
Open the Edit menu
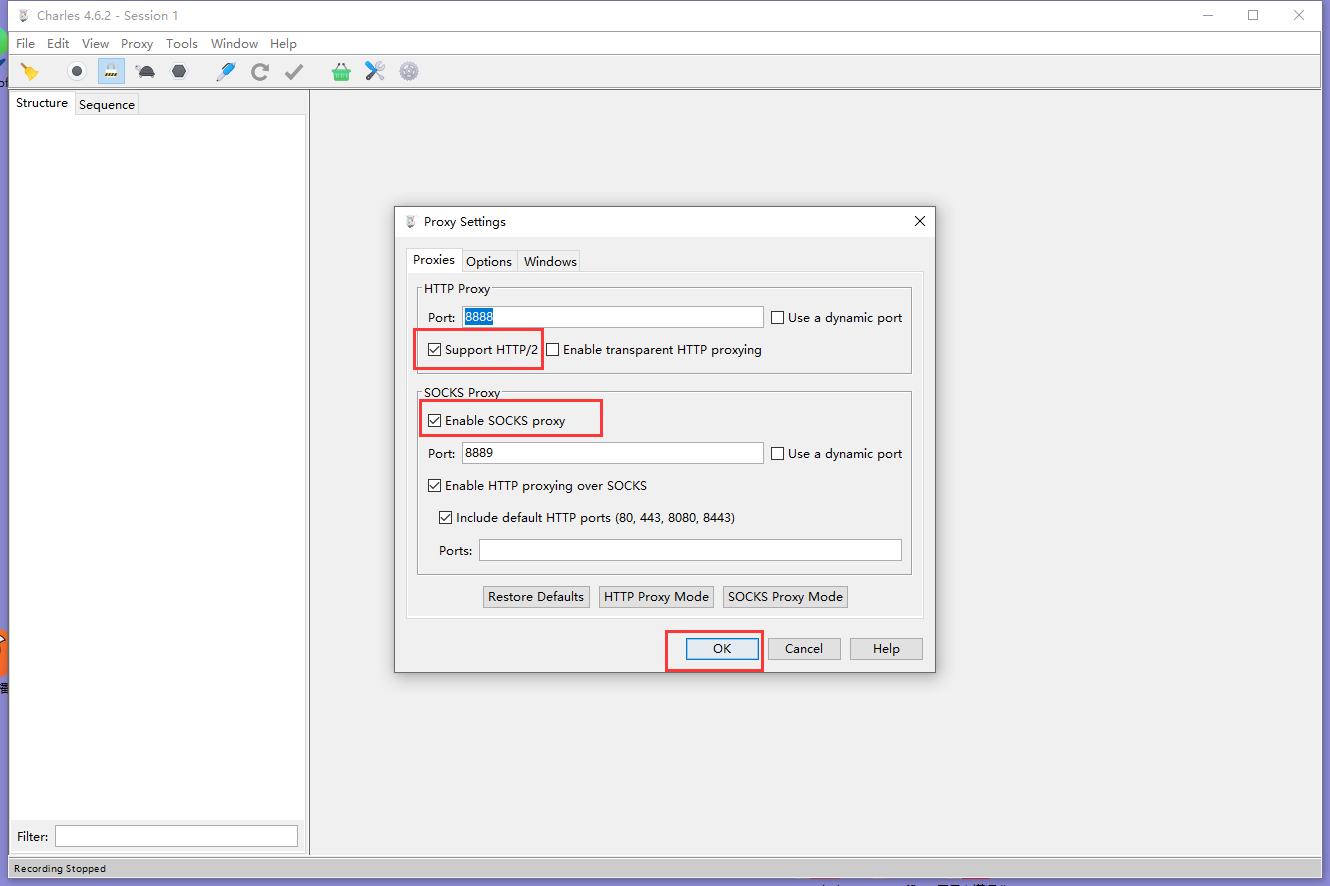point(58,44)
